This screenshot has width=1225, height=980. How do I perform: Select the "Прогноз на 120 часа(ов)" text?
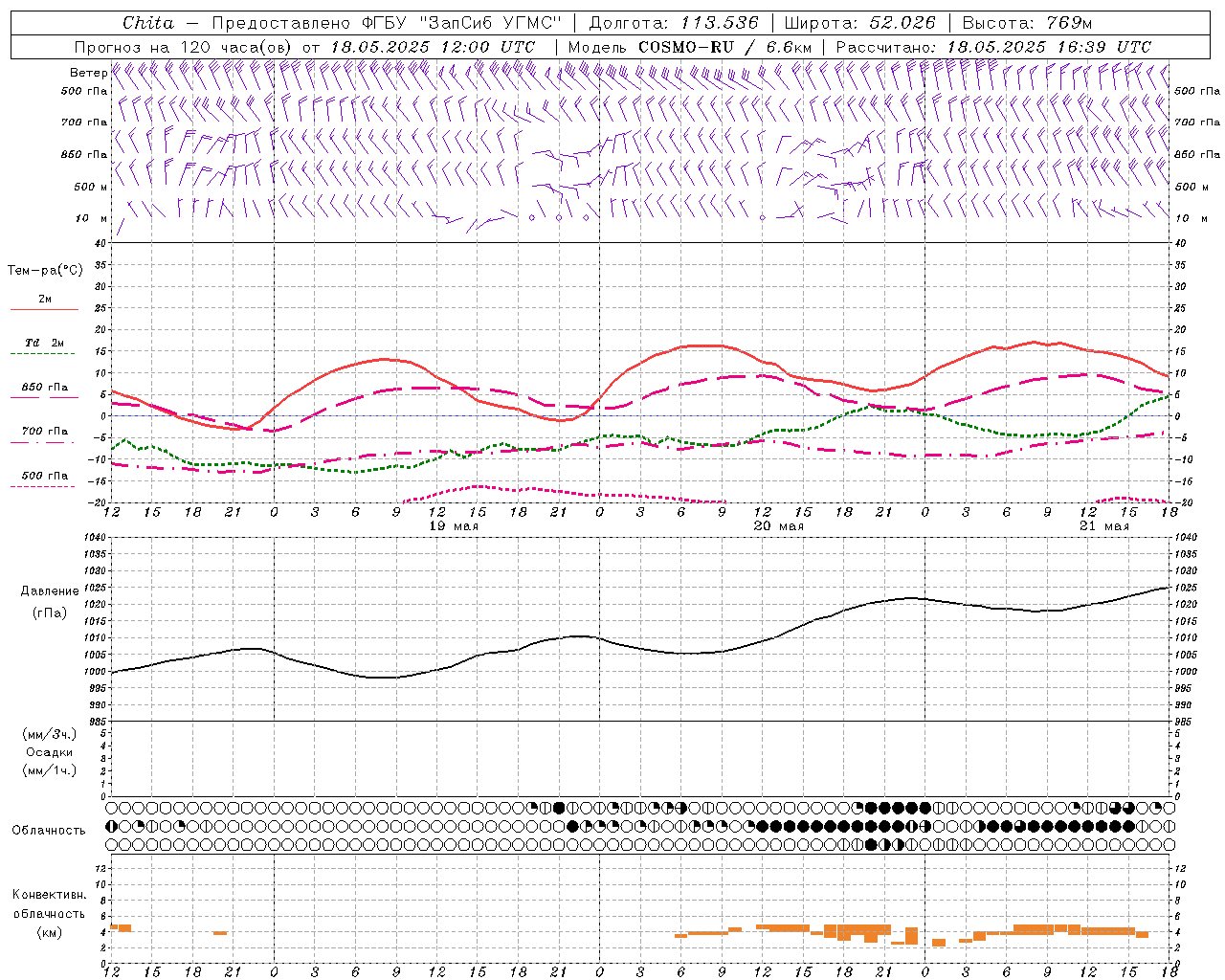(x=185, y=47)
